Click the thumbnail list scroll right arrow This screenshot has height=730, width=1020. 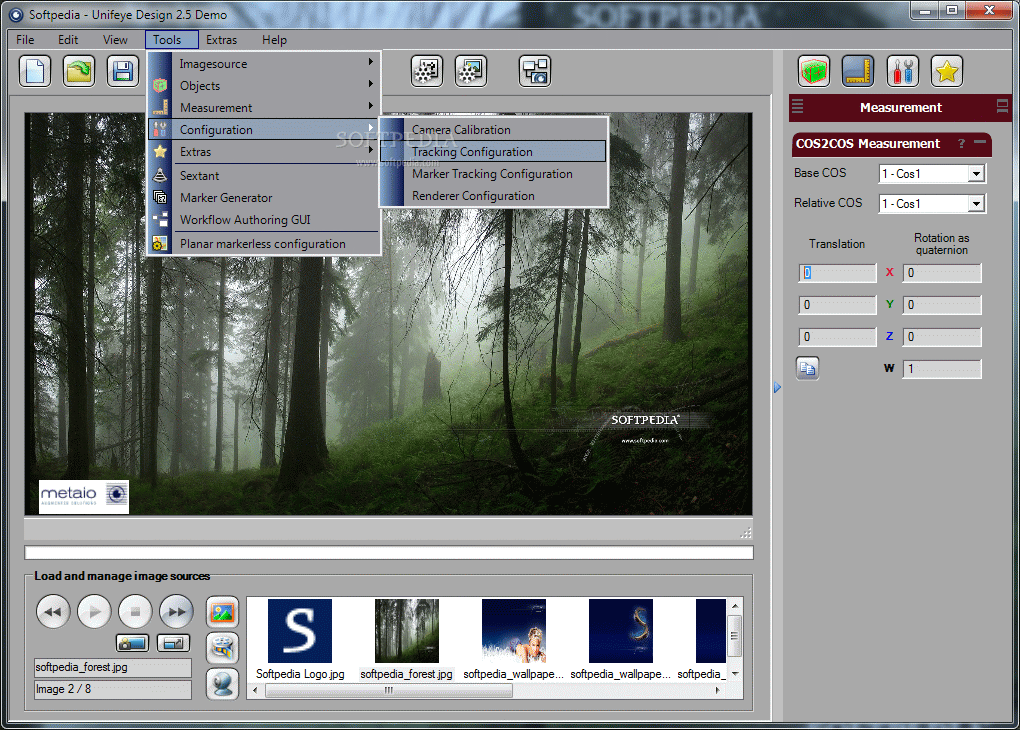pyautogui.click(x=717, y=690)
